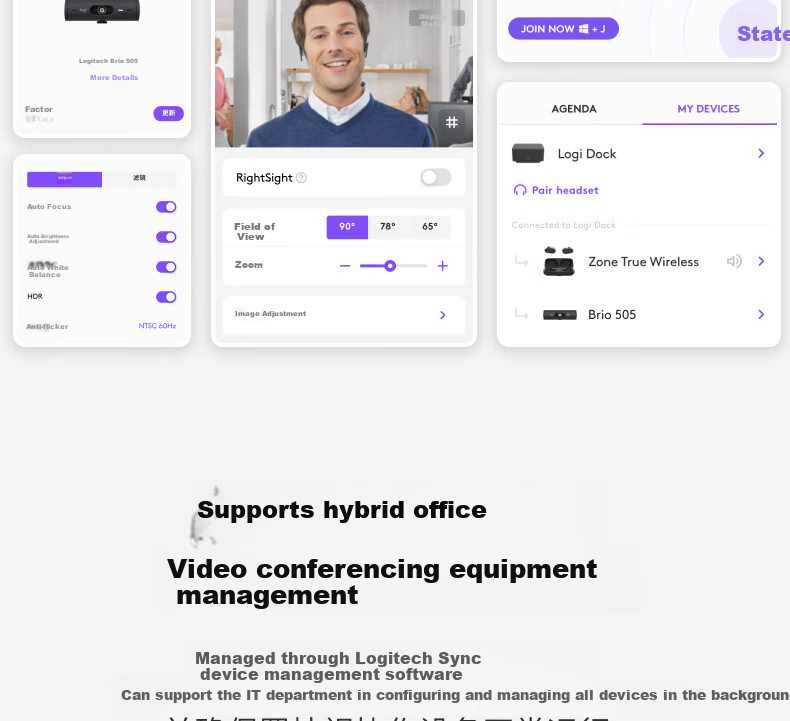
Task: Open the Zone True Wireless chevron arrow
Action: [761, 261]
